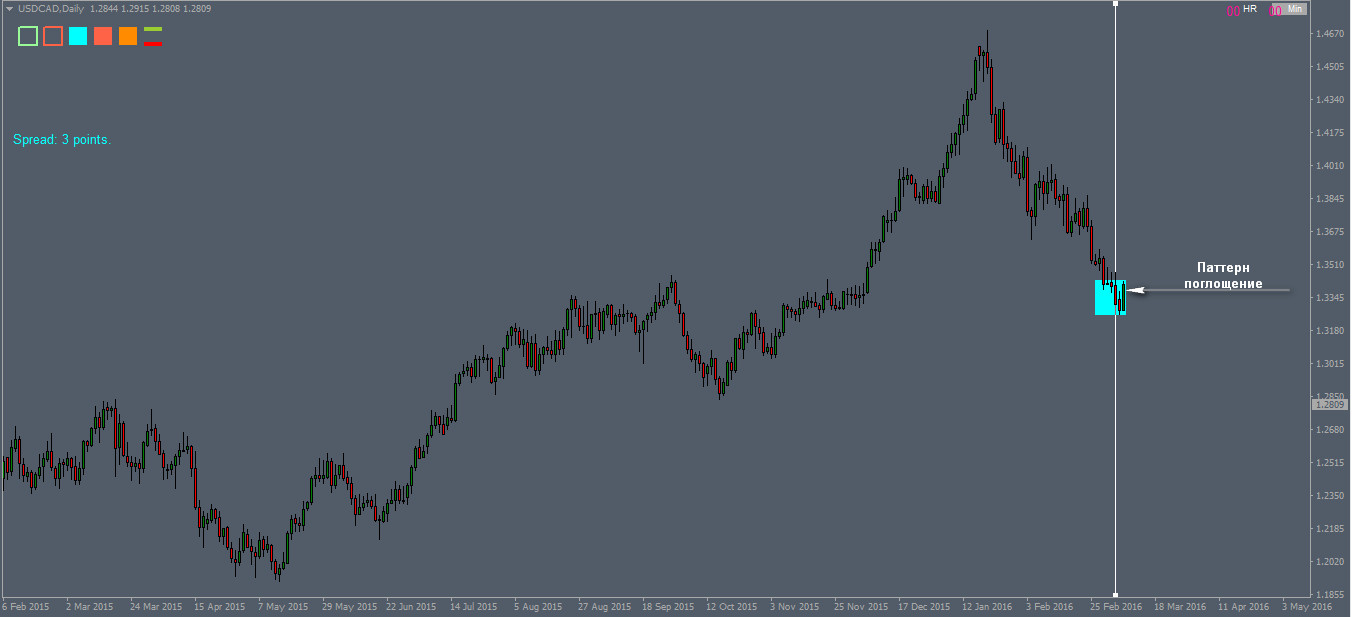Click the 'Spread: 3 points.' label

tap(62, 140)
